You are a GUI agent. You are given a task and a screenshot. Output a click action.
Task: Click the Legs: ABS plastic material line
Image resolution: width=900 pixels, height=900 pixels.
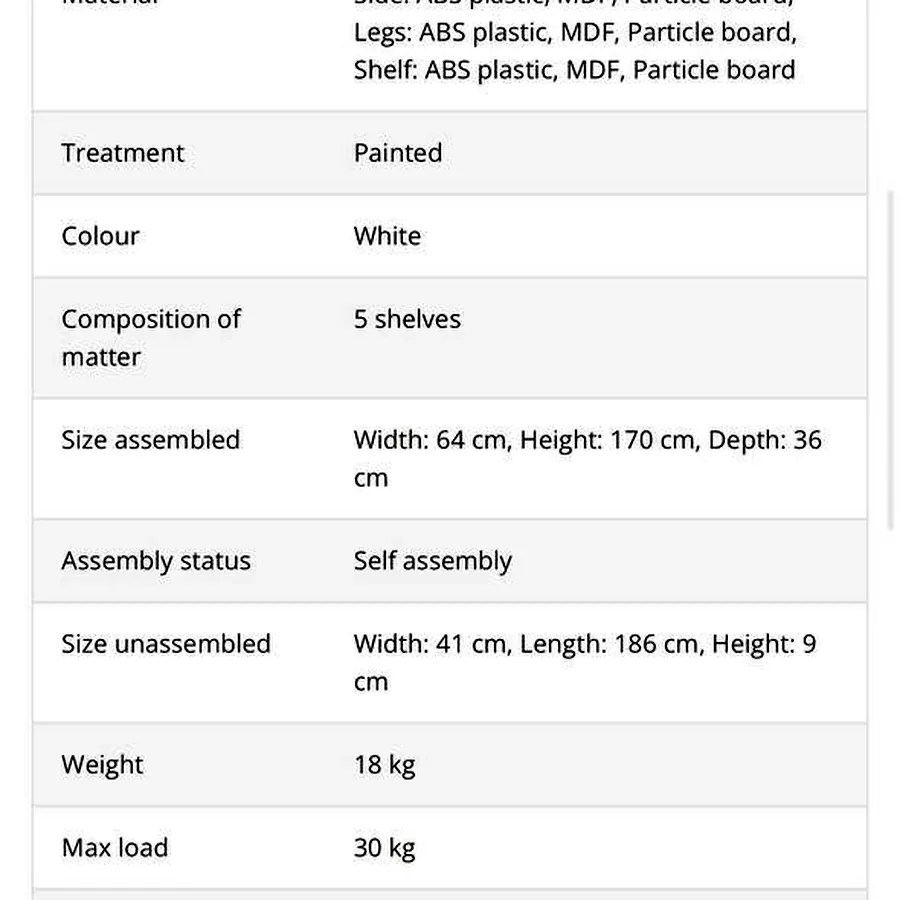[x=575, y=33]
